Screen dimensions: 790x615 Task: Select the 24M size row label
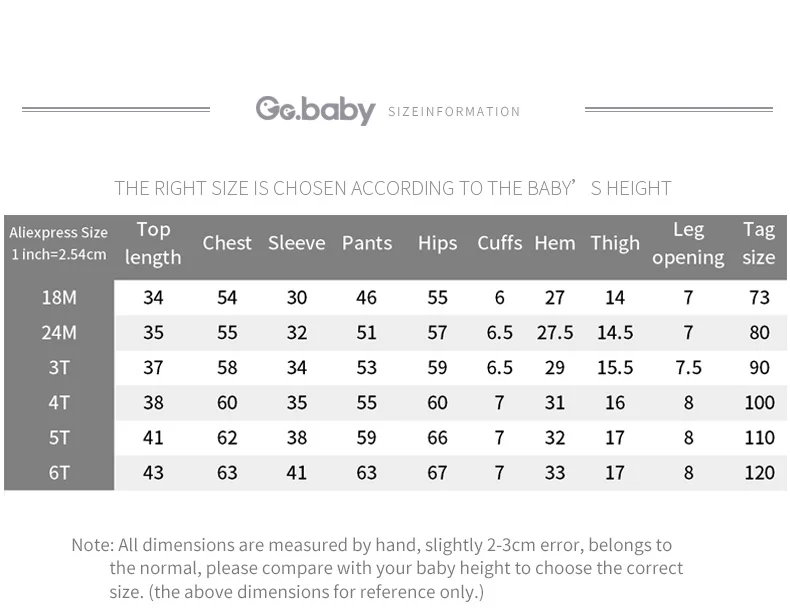[x=59, y=333]
